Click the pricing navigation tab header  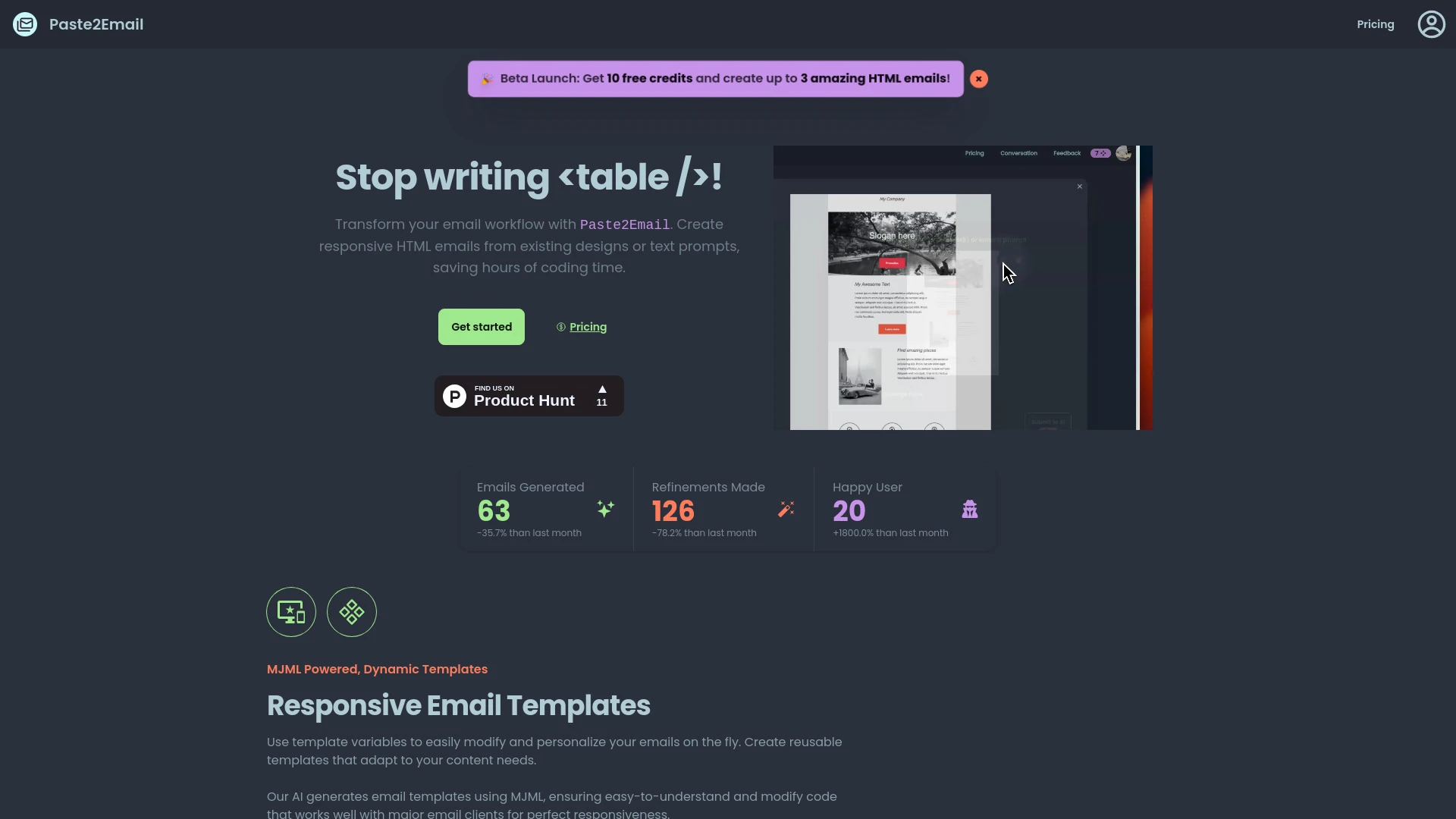(1375, 24)
